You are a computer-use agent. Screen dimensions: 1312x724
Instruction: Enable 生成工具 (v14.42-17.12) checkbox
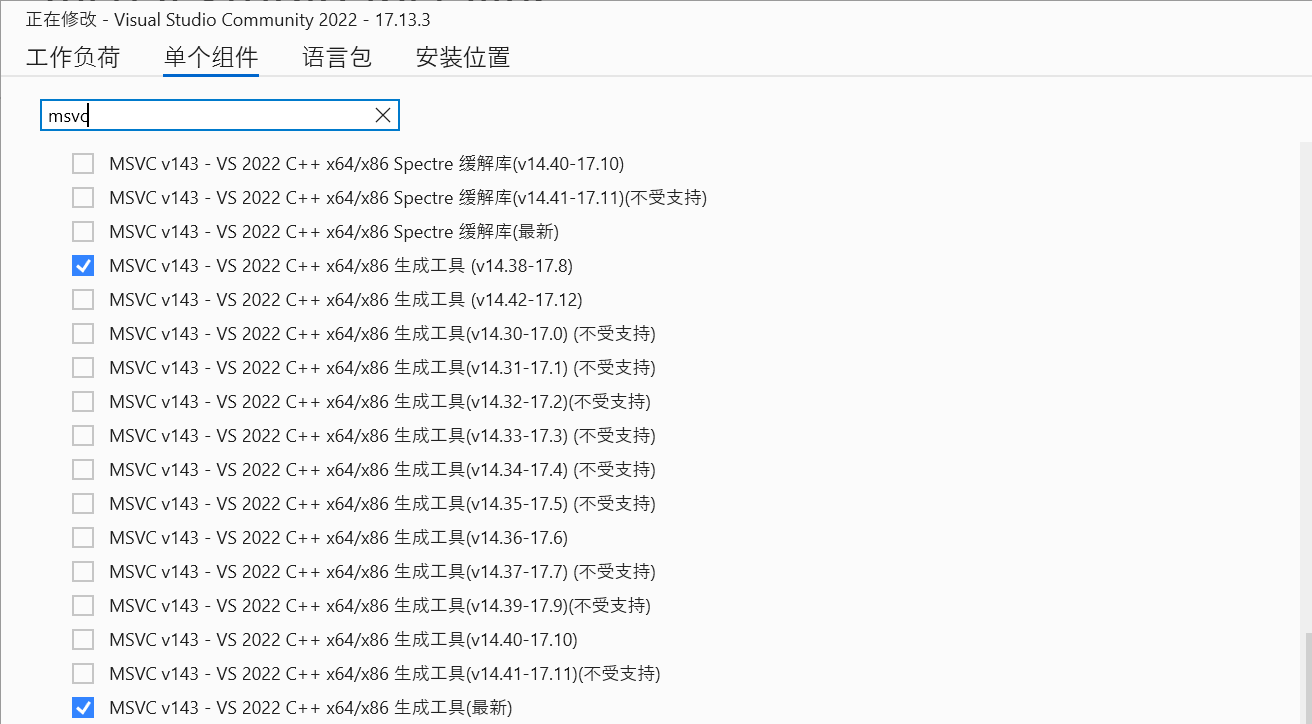(x=83, y=299)
